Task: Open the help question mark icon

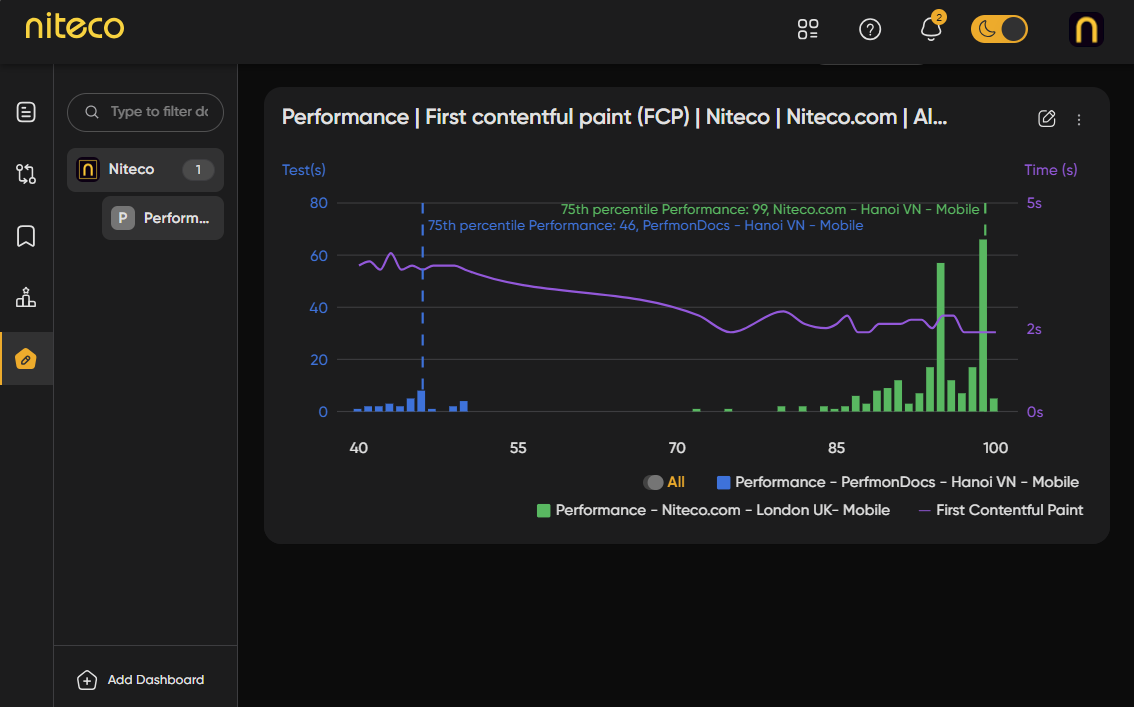Action: (869, 29)
